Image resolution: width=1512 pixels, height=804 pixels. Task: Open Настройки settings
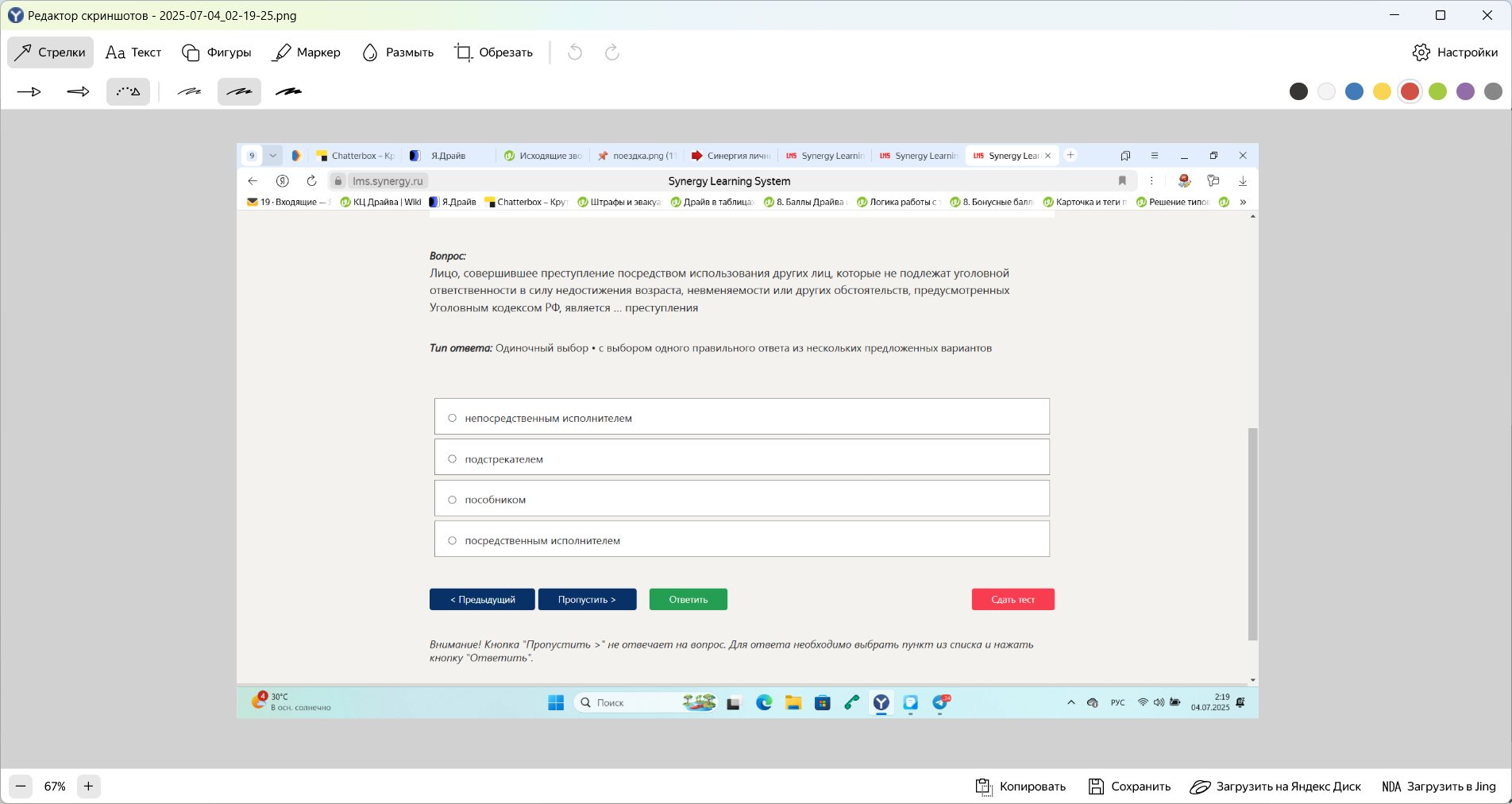coord(1455,52)
